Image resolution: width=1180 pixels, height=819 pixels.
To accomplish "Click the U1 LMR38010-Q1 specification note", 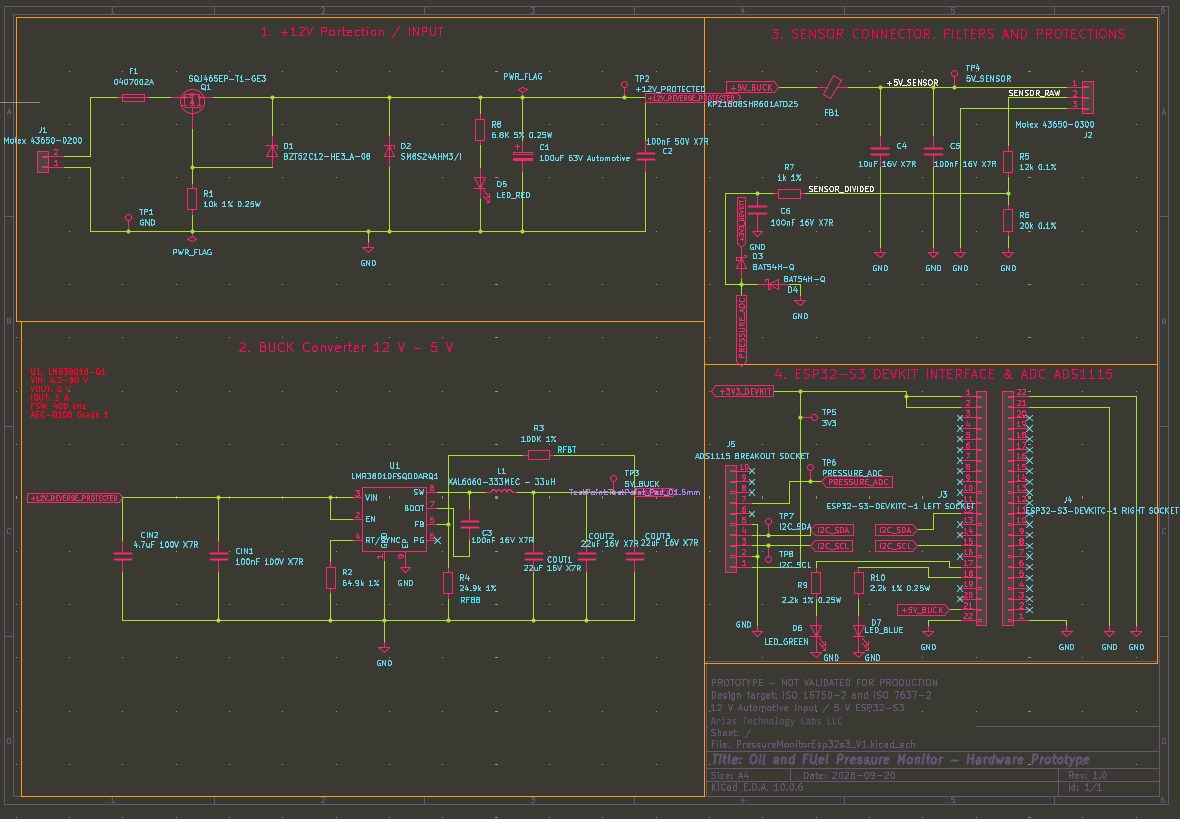I will (69, 393).
